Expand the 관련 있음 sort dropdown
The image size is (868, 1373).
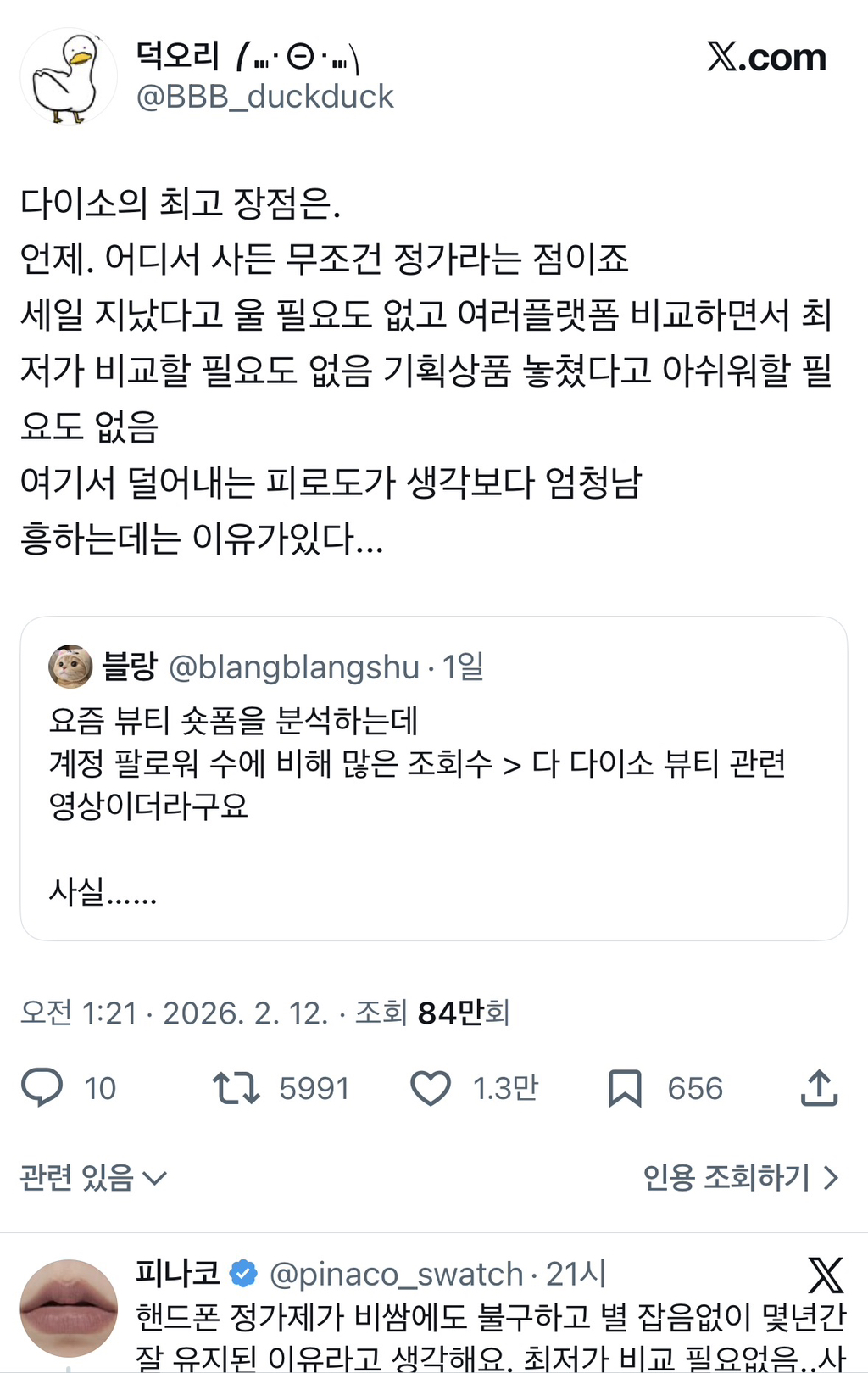[x=93, y=1177]
